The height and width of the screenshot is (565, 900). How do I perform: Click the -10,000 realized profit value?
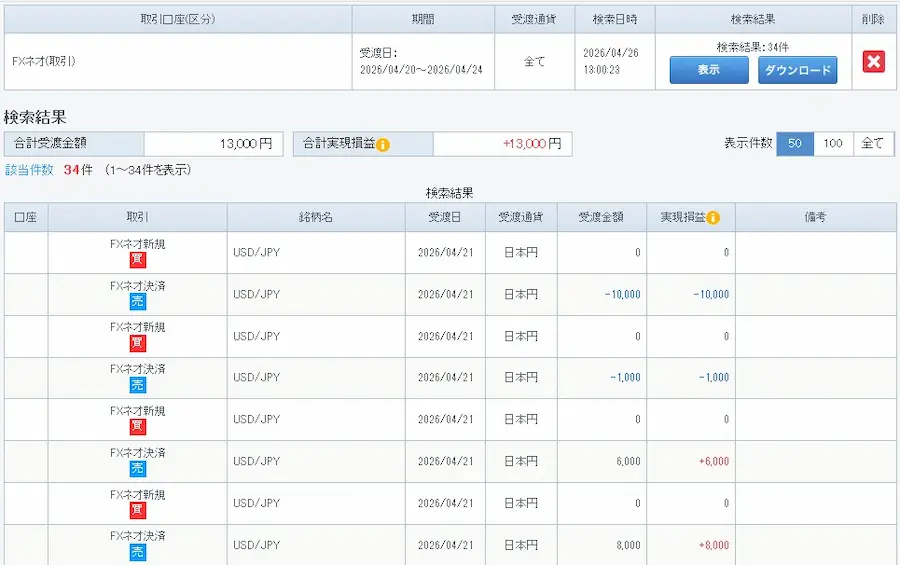click(711, 295)
